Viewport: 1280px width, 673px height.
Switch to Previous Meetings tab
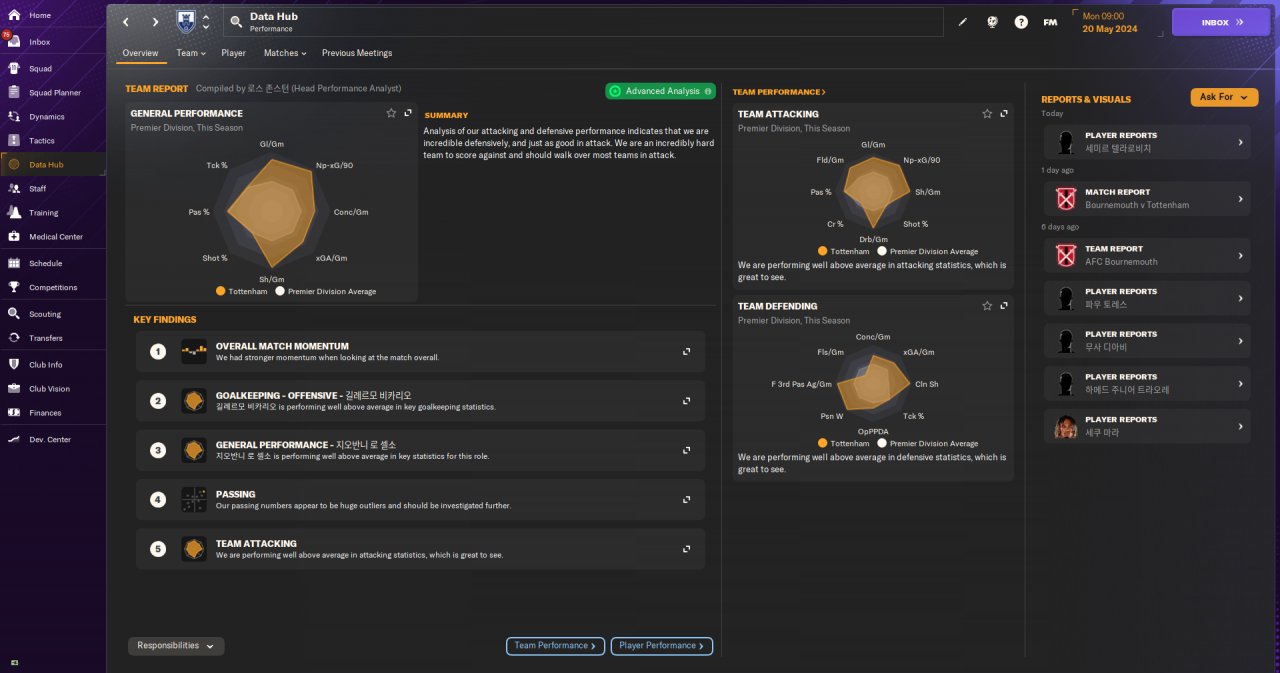coord(357,53)
